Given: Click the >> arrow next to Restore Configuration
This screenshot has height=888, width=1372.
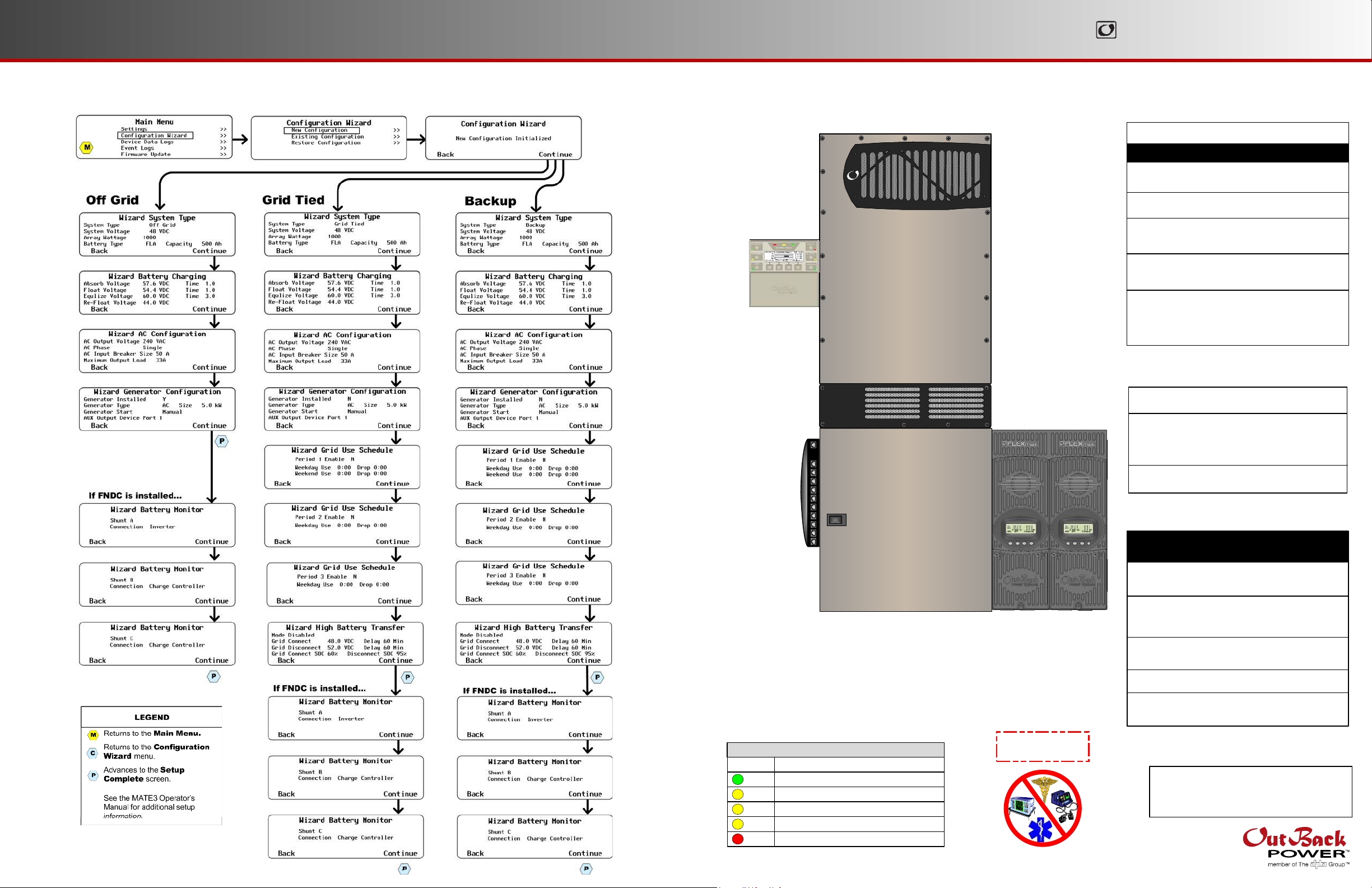Looking at the screenshot, I should click(x=397, y=143).
